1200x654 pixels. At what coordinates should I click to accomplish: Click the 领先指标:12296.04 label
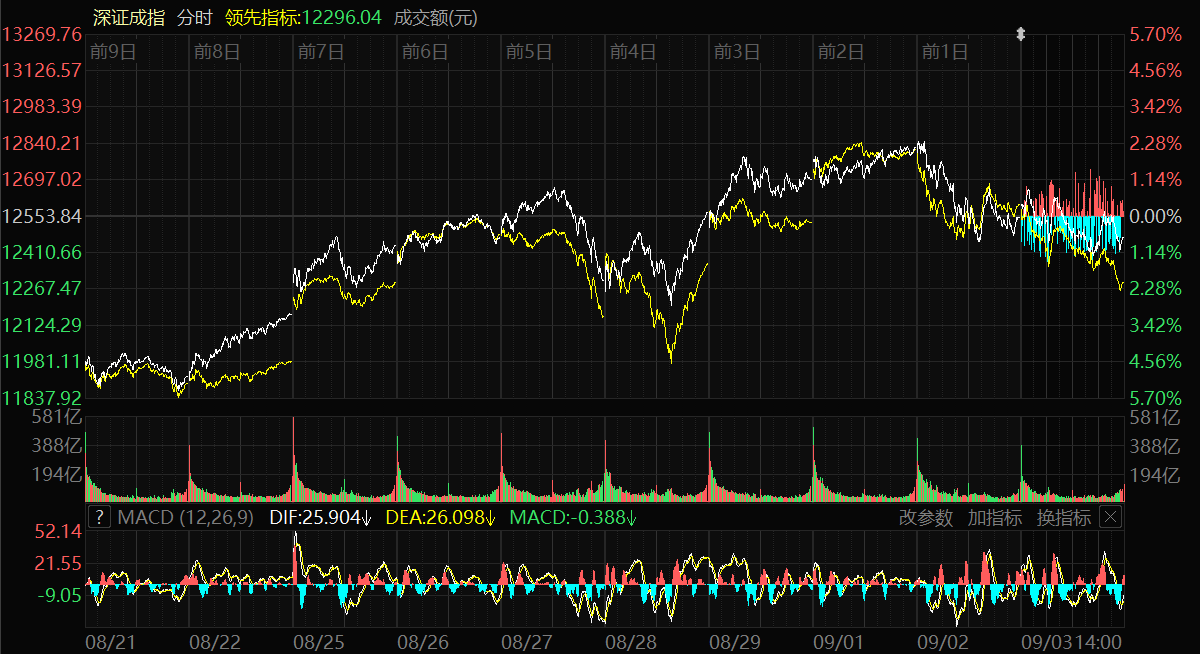(x=304, y=17)
